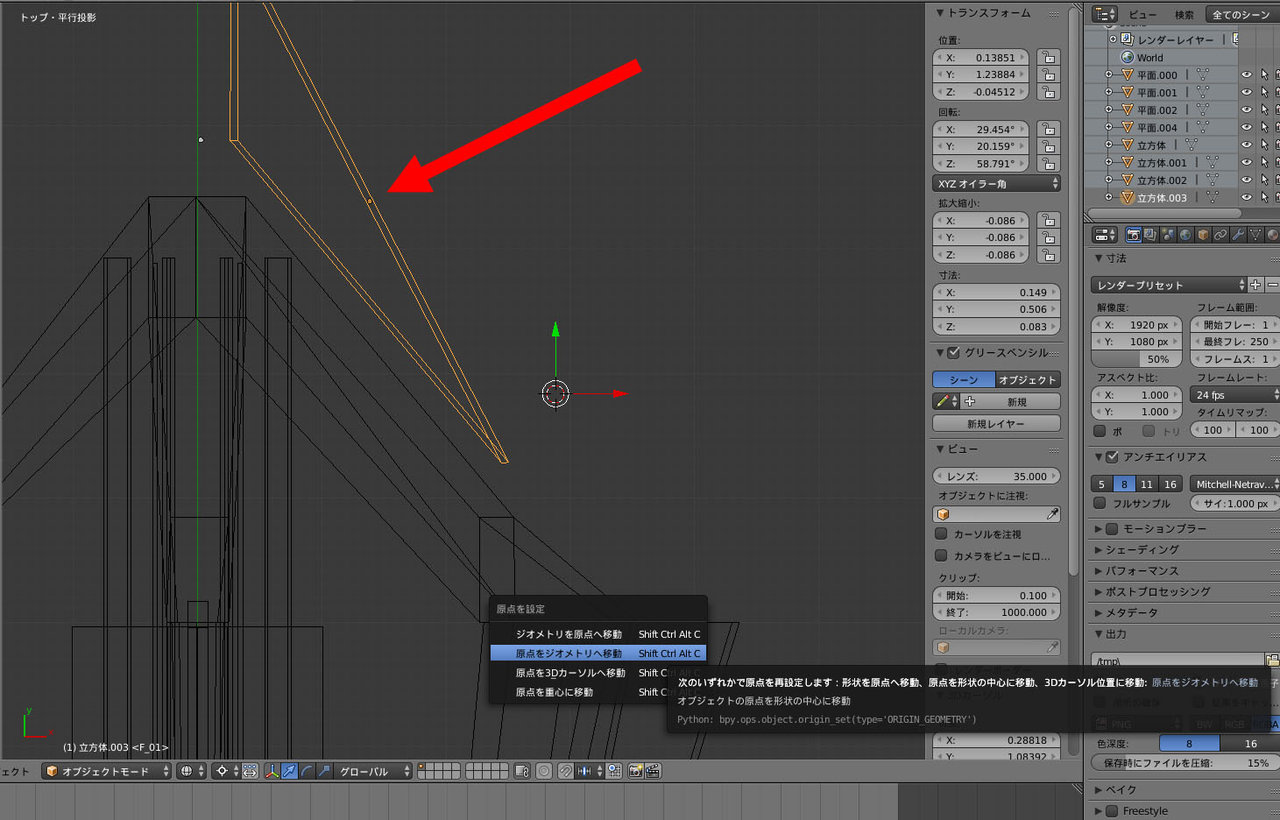
Task: Choose 原点をジオメトリへ移動 from menu
Action: pyautogui.click(x=598, y=653)
